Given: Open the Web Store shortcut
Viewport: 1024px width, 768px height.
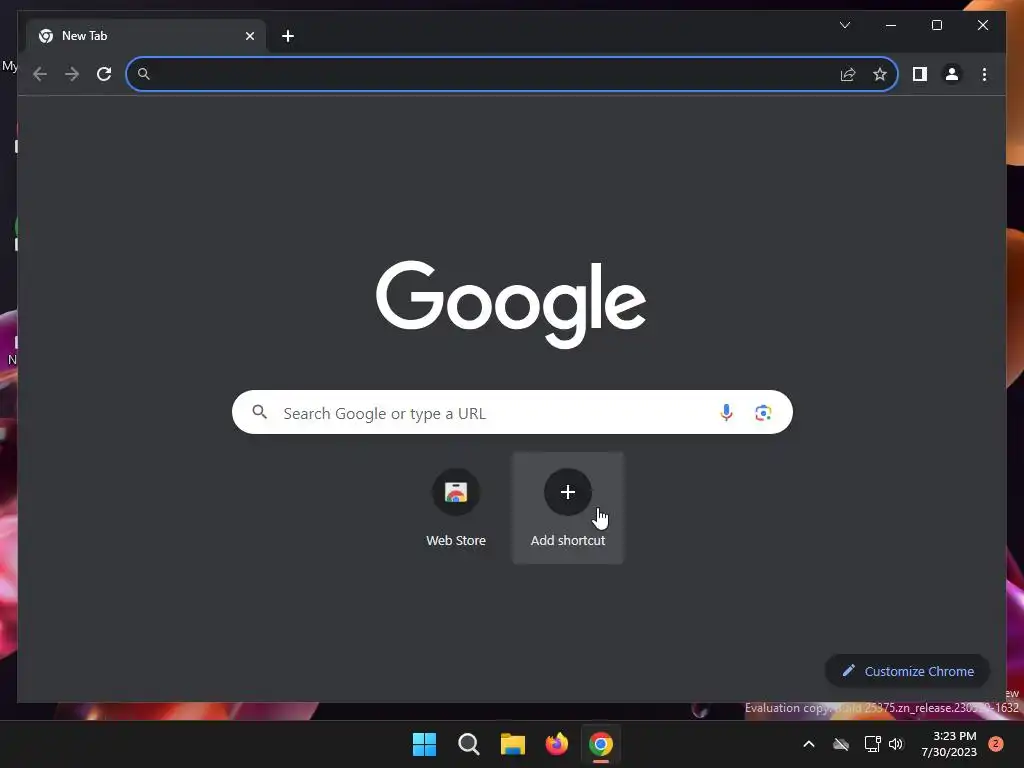Looking at the screenshot, I should [x=456, y=507].
